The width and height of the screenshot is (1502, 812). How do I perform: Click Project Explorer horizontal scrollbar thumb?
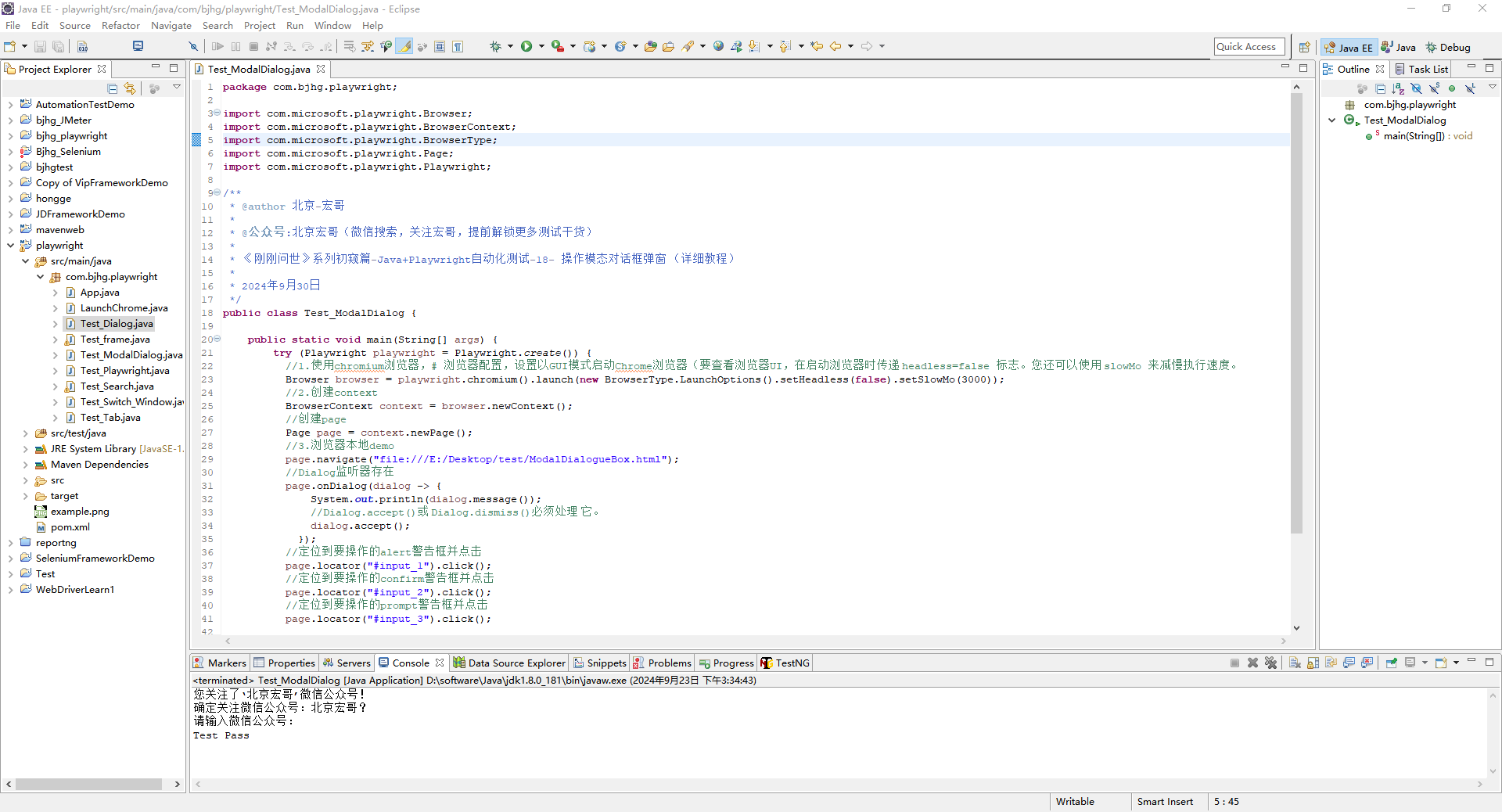(88, 784)
